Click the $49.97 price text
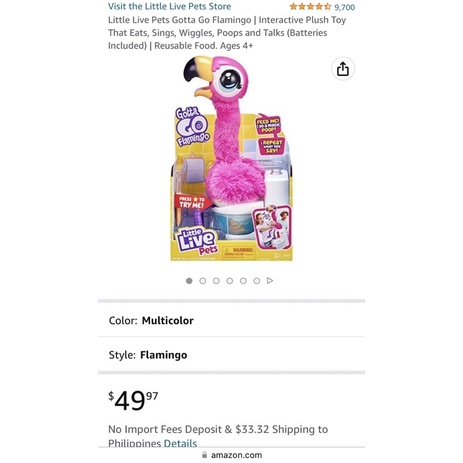 pyautogui.click(x=133, y=400)
